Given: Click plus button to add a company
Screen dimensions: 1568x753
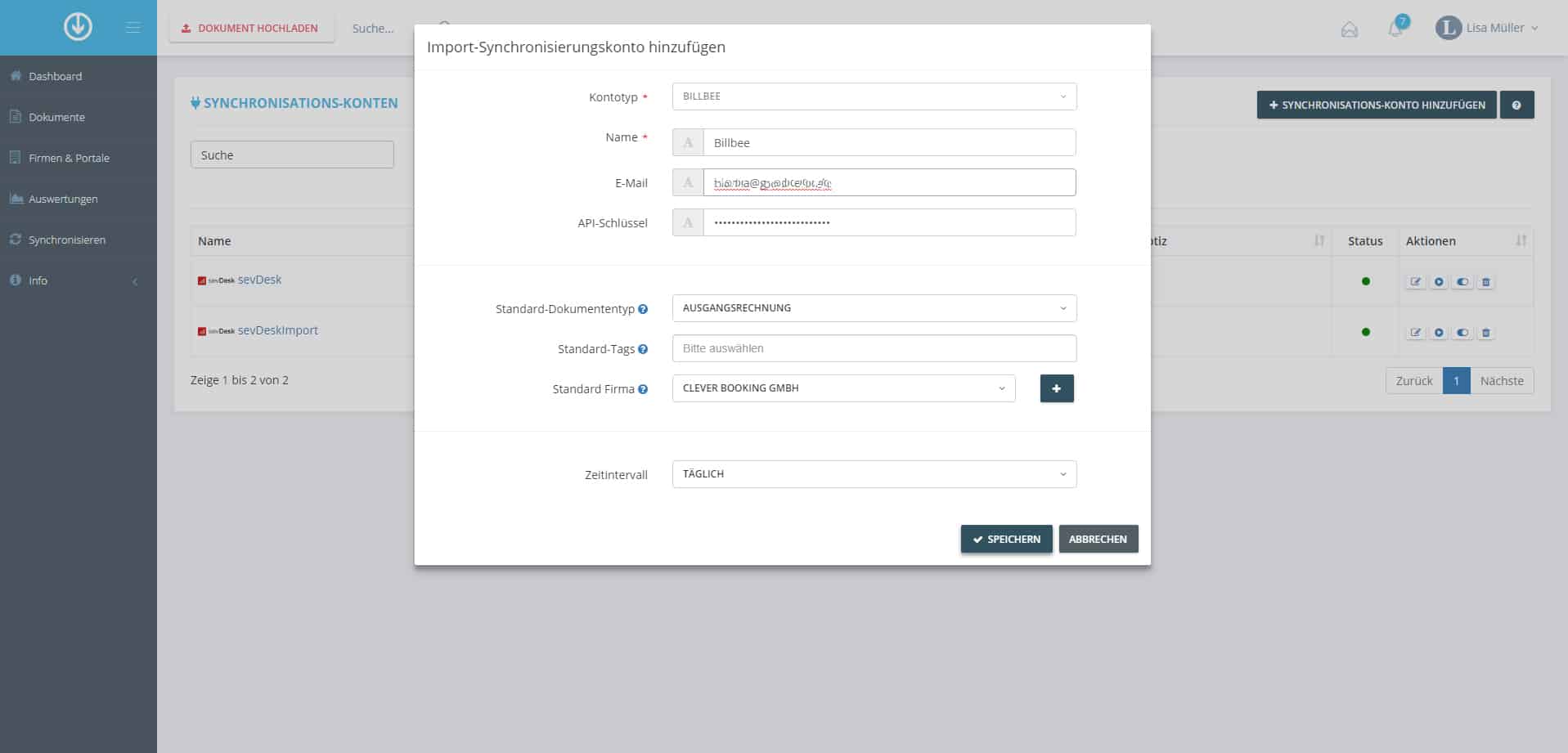Looking at the screenshot, I should pos(1057,388).
